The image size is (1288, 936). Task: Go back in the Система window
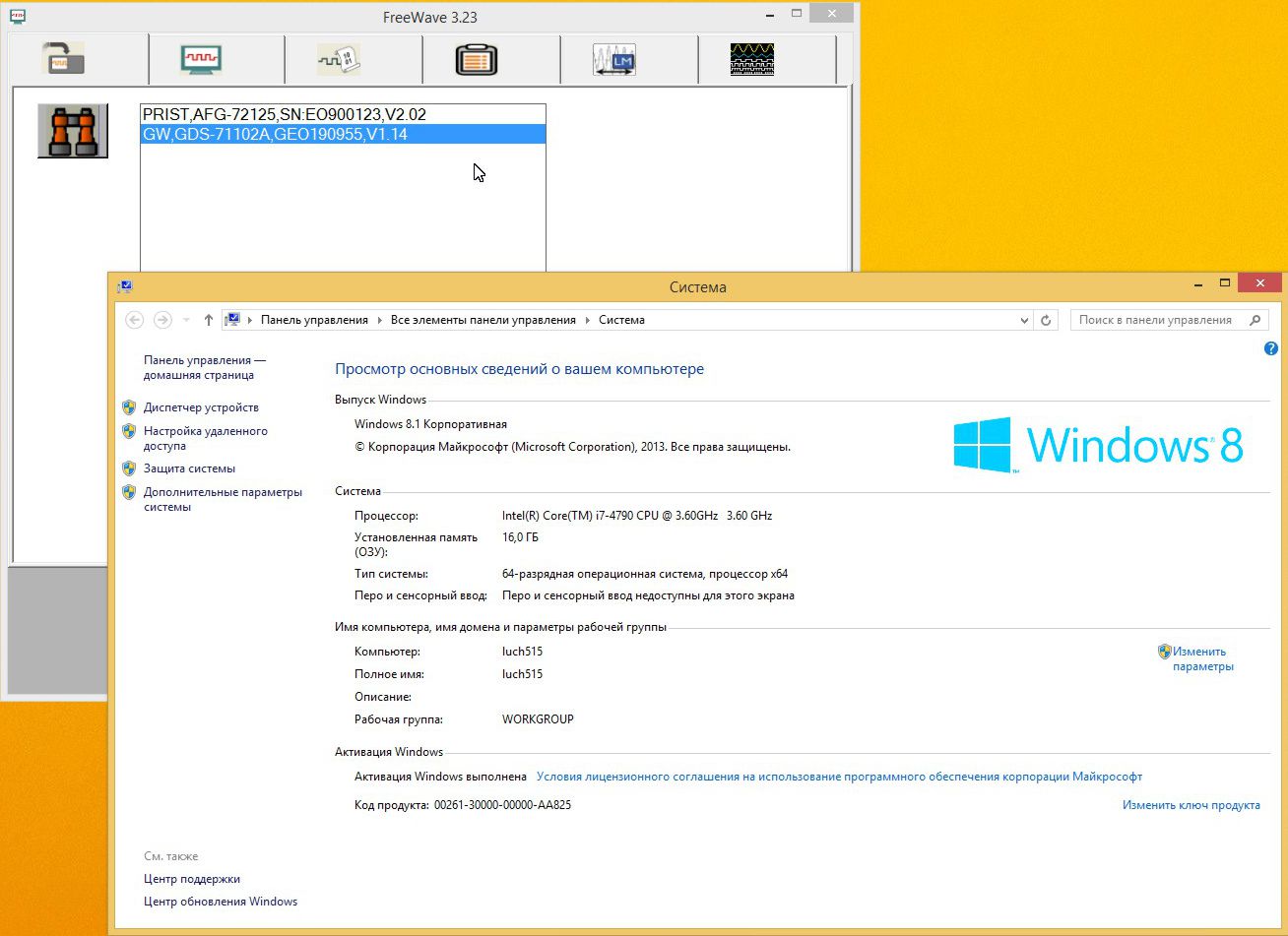coord(135,320)
